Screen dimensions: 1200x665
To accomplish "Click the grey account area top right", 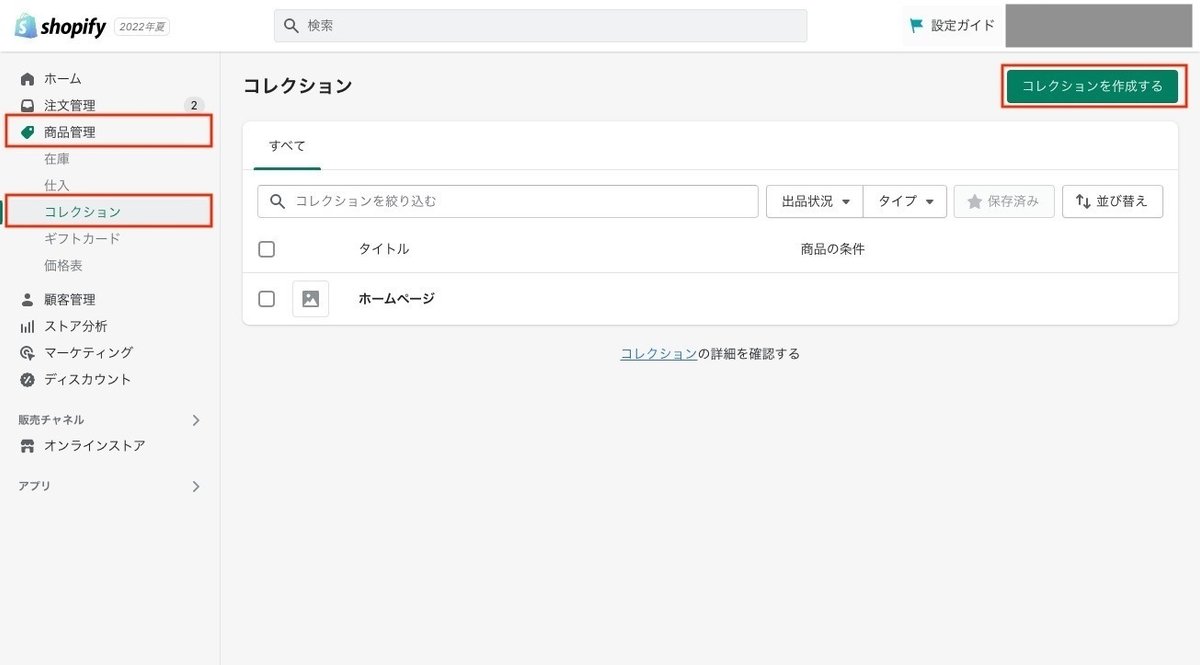I will (x=1098, y=25).
